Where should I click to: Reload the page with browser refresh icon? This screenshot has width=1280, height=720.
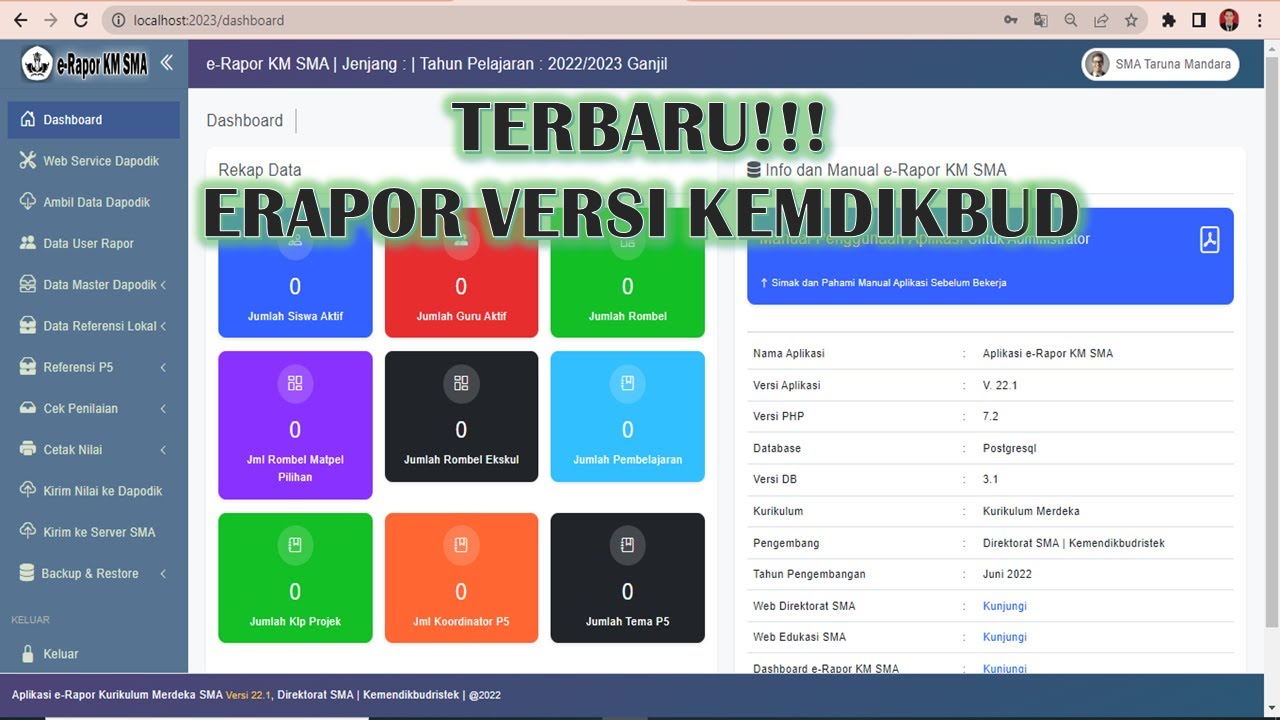click(x=82, y=20)
